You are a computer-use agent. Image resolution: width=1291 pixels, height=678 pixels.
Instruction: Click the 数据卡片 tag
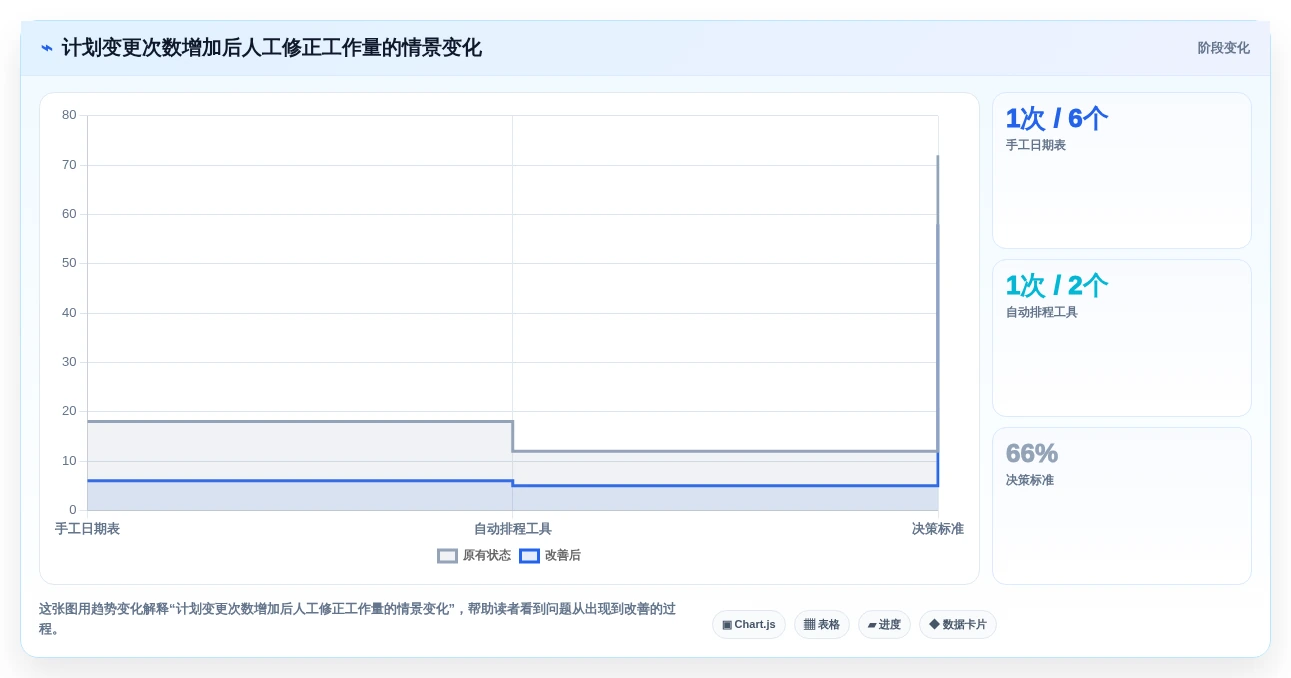958,625
